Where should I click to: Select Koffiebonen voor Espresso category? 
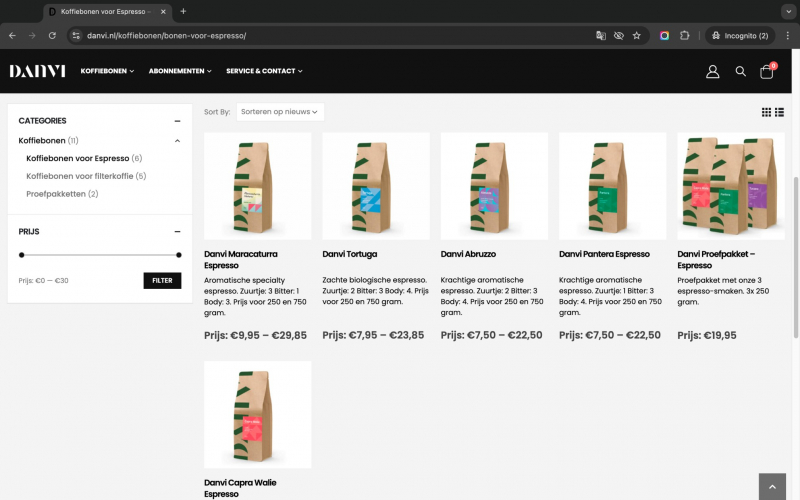point(84,159)
